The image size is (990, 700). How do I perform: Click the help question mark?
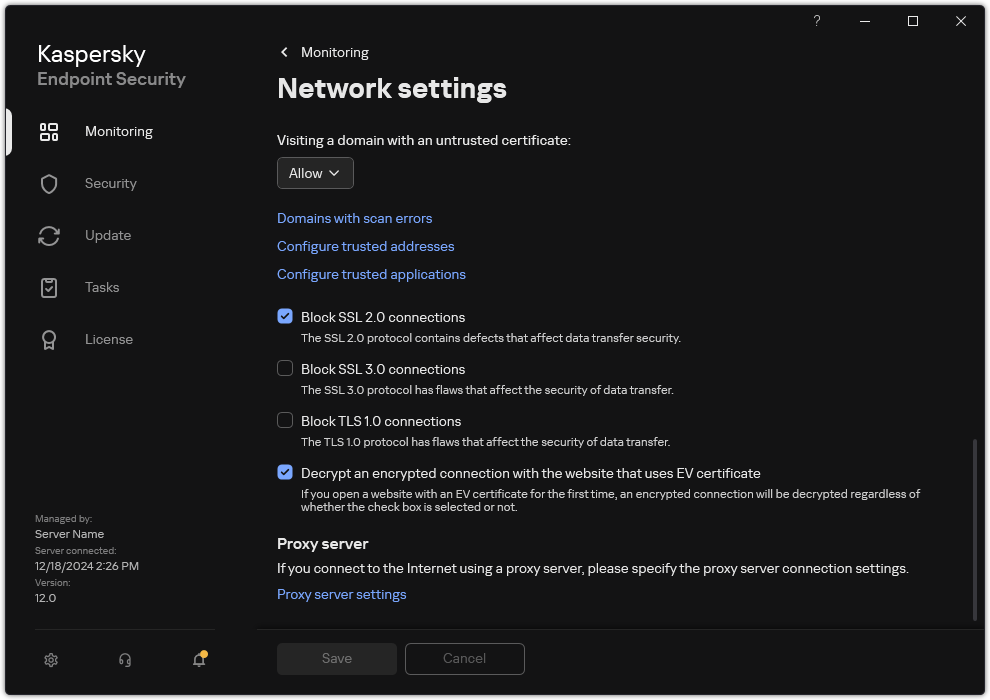tap(816, 21)
